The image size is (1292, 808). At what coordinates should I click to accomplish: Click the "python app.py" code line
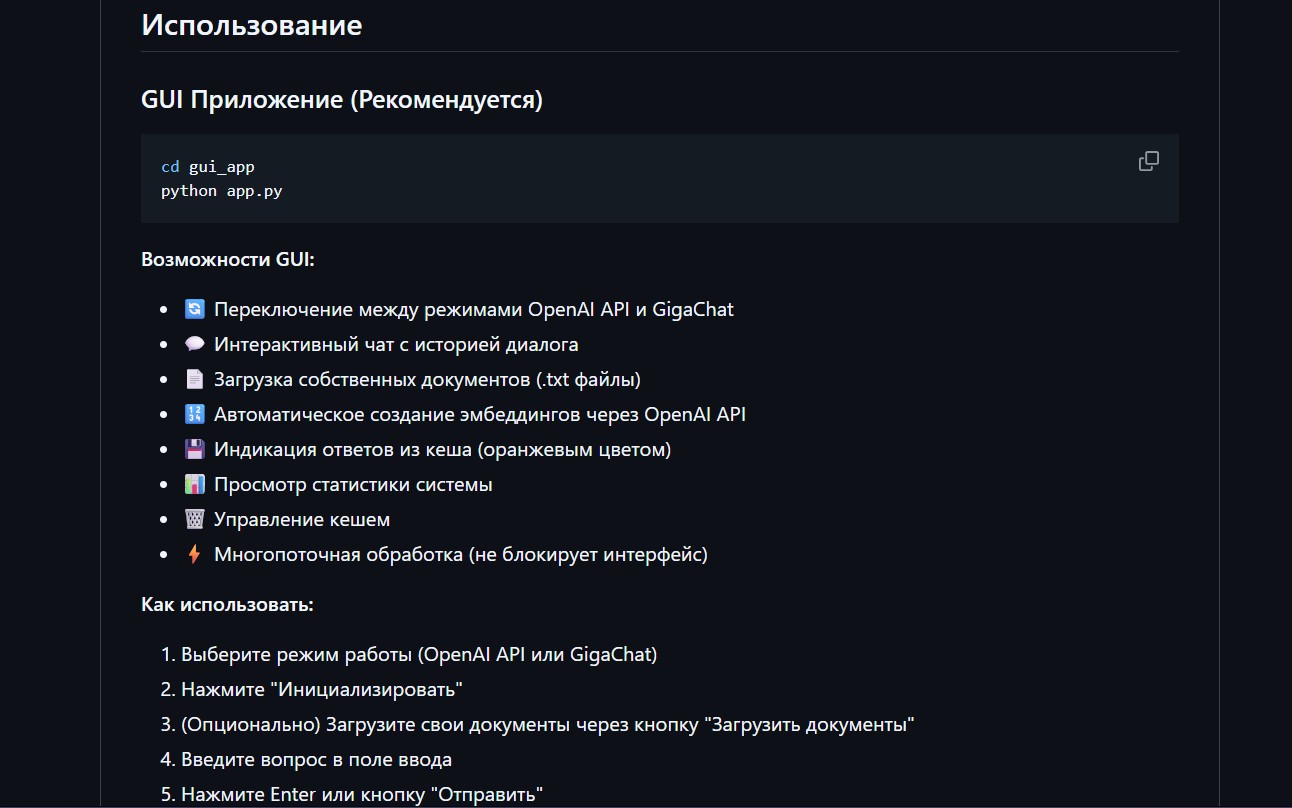[221, 190]
